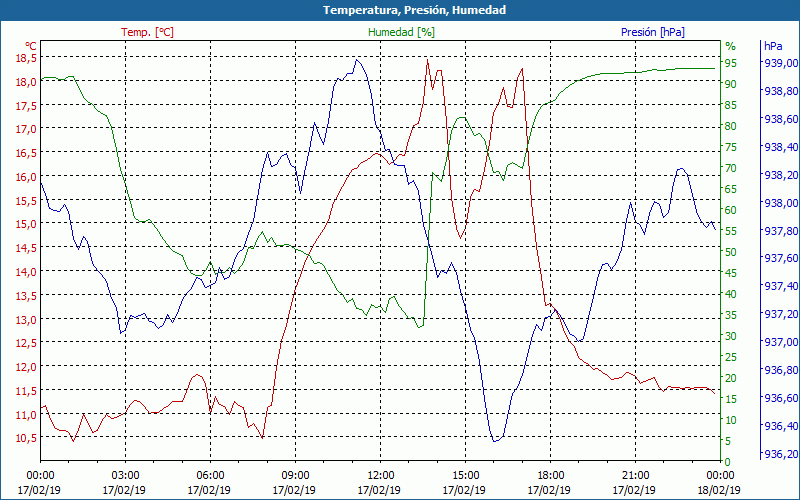This screenshot has height=500, width=800.
Task: Click the chart title 'Temperatura, Presión, Humedad'
Action: pyautogui.click(x=414, y=10)
